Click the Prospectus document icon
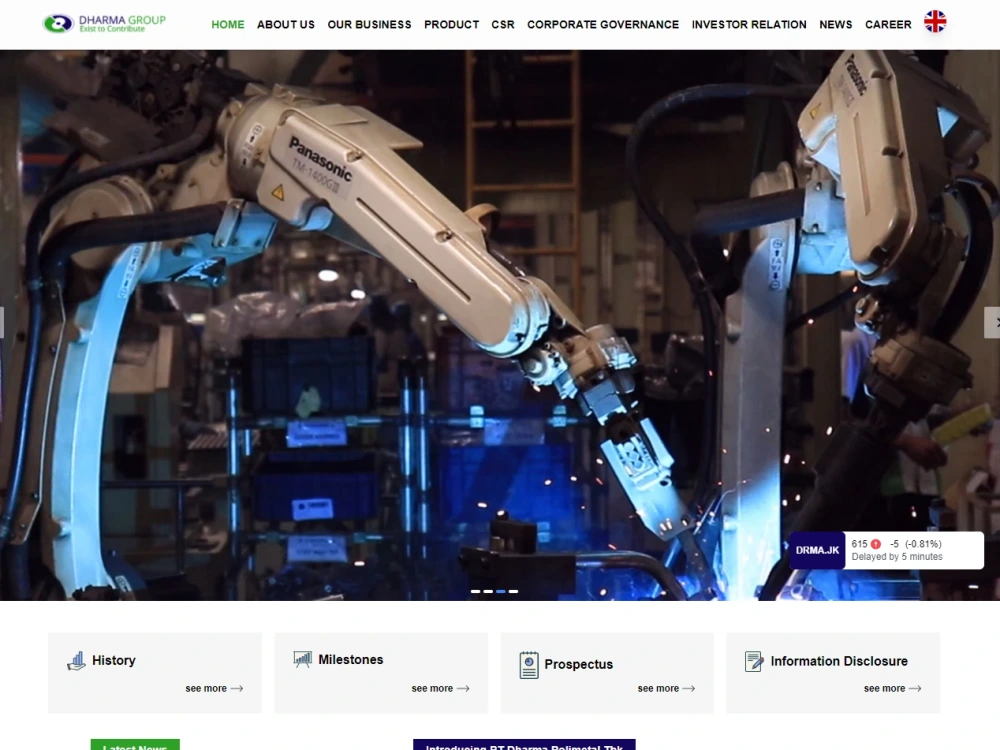Image resolution: width=1000 pixels, height=750 pixels. click(x=529, y=665)
